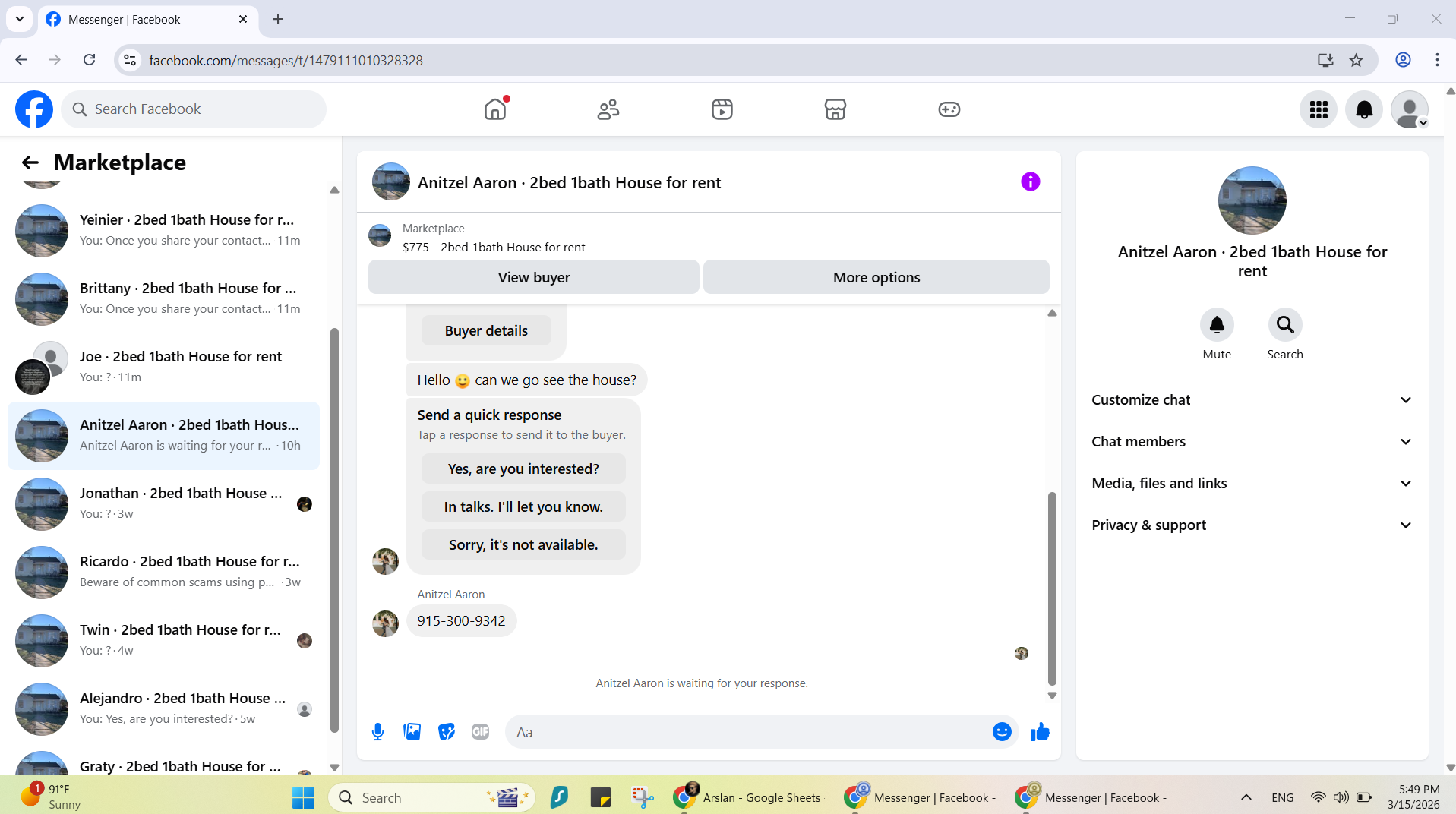The width and height of the screenshot is (1456, 814).
Task: Go to Home feed icon
Action: tap(495, 109)
